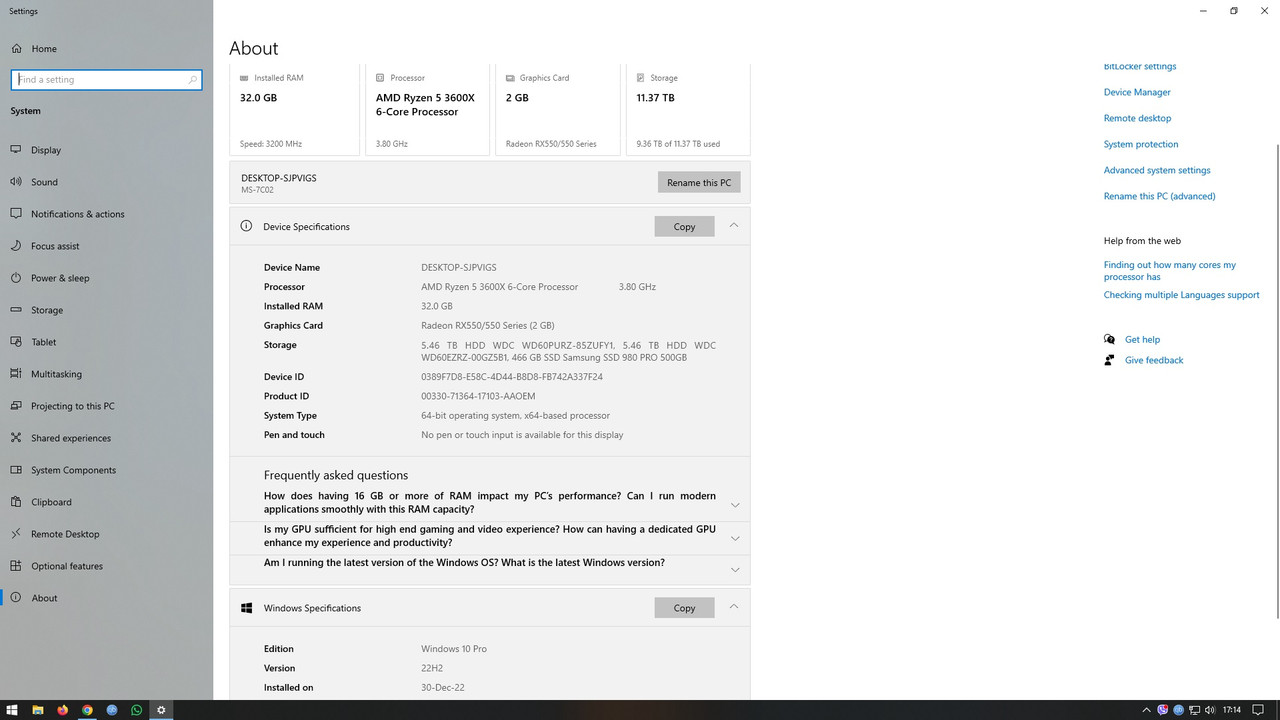The image size is (1280, 720).
Task: Click the Device ID value text
Action: click(512, 377)
